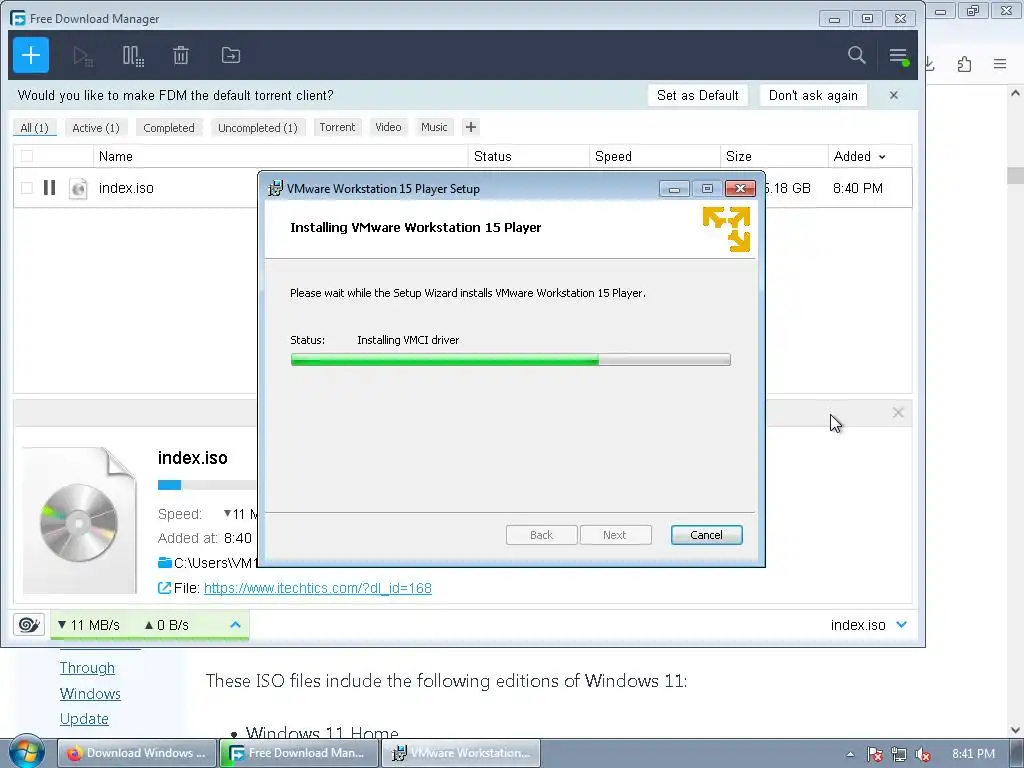1024x768 pixels.
Task: Click the disabled Next button in installer
Action: coord(615,535)
